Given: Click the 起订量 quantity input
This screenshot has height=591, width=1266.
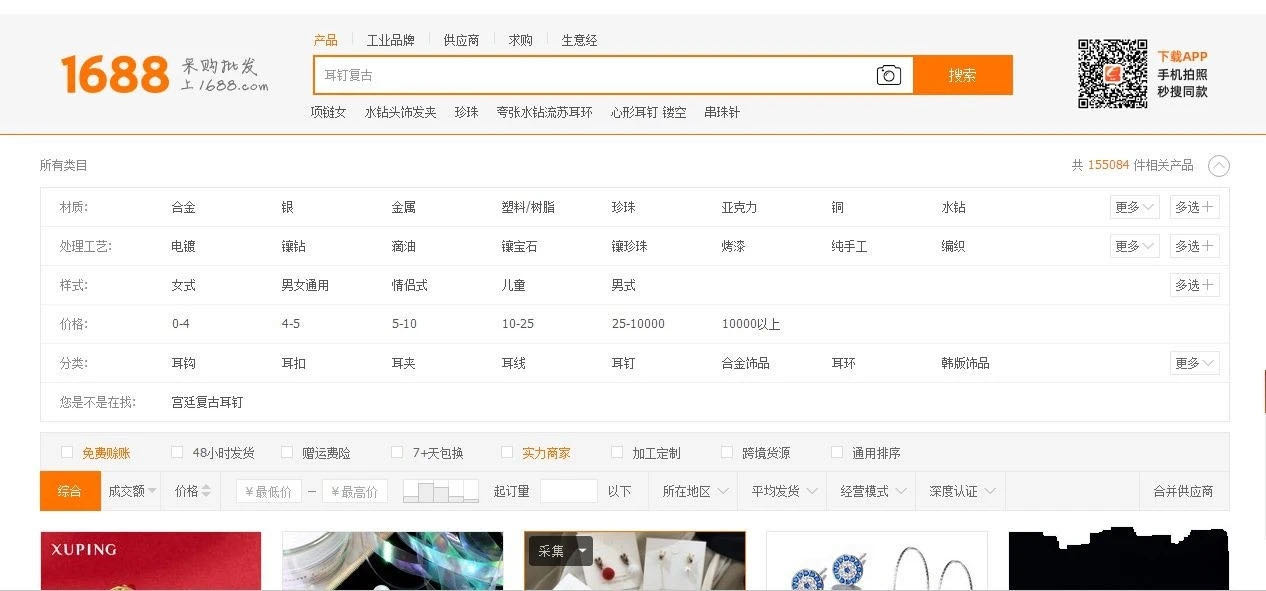Looking at the screenshot, I should tap(568, 491).
